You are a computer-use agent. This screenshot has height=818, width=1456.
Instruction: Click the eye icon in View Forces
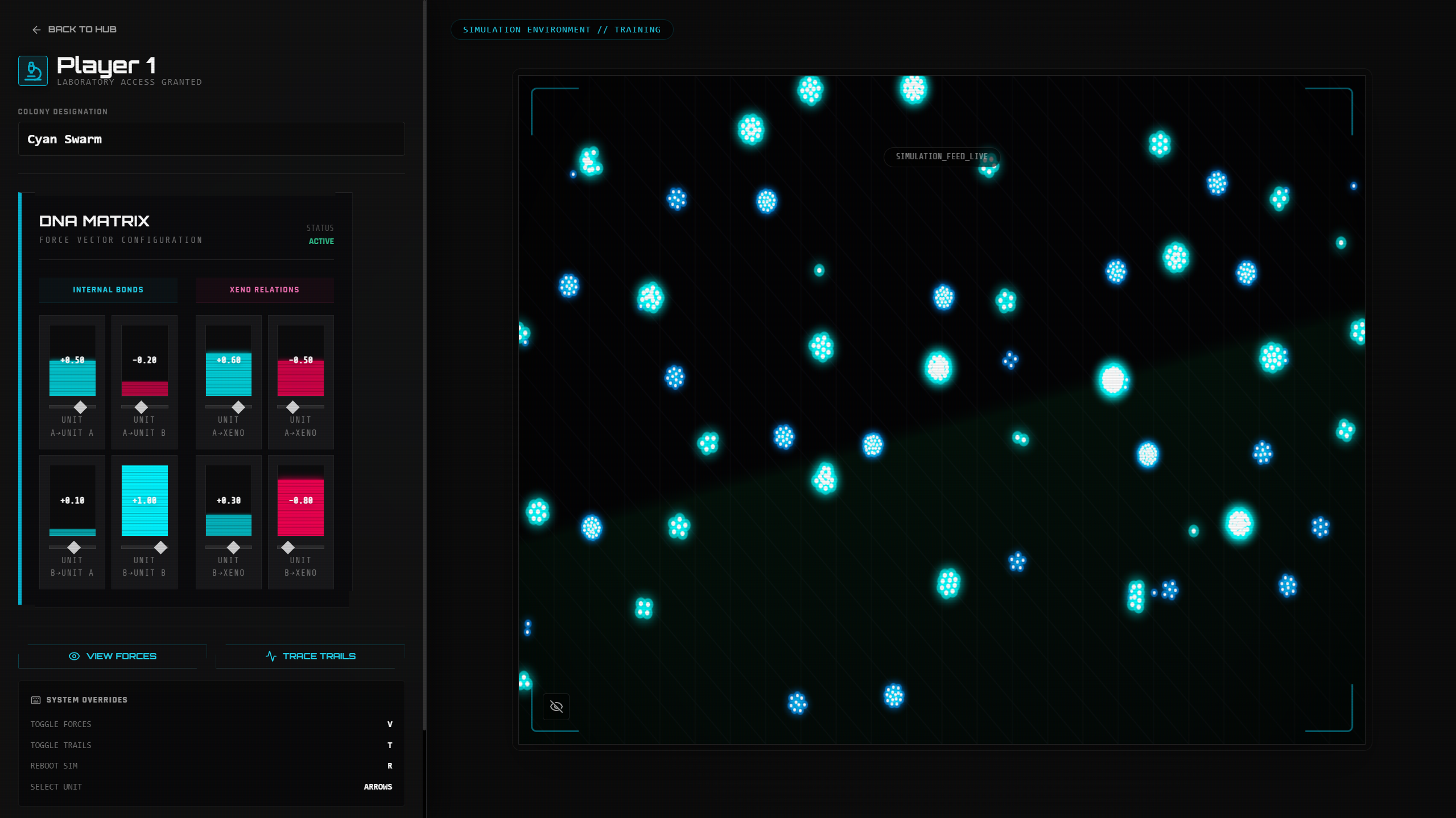tap(74, 656)
